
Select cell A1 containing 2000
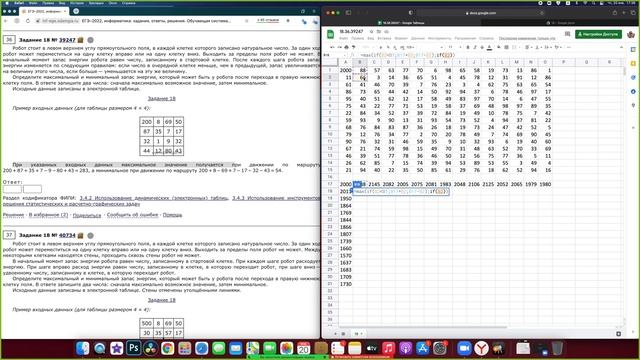pyautogui.click(x=345, y=70)
